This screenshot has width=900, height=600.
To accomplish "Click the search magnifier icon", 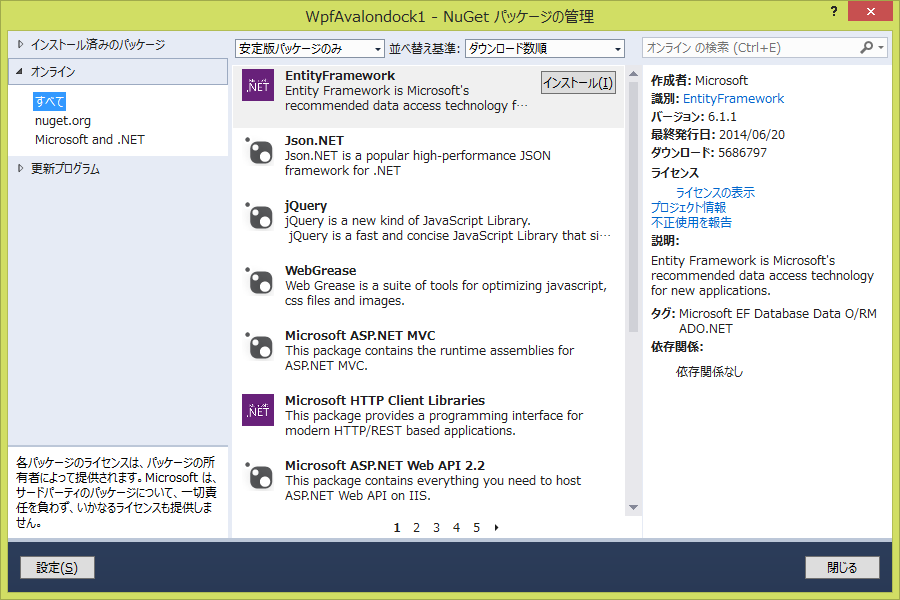I will click(x=866, y=48).
